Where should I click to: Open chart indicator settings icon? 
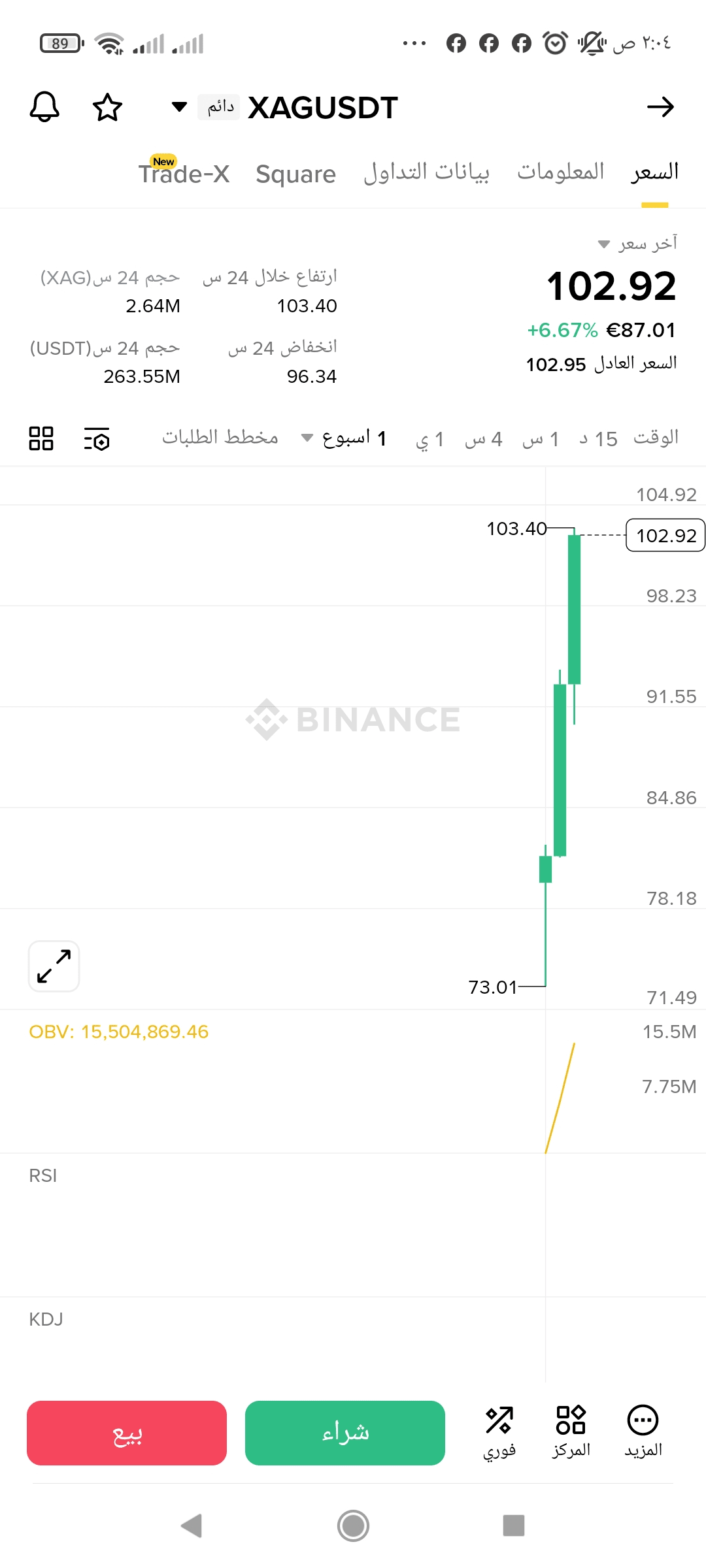(x=97, y=438)
